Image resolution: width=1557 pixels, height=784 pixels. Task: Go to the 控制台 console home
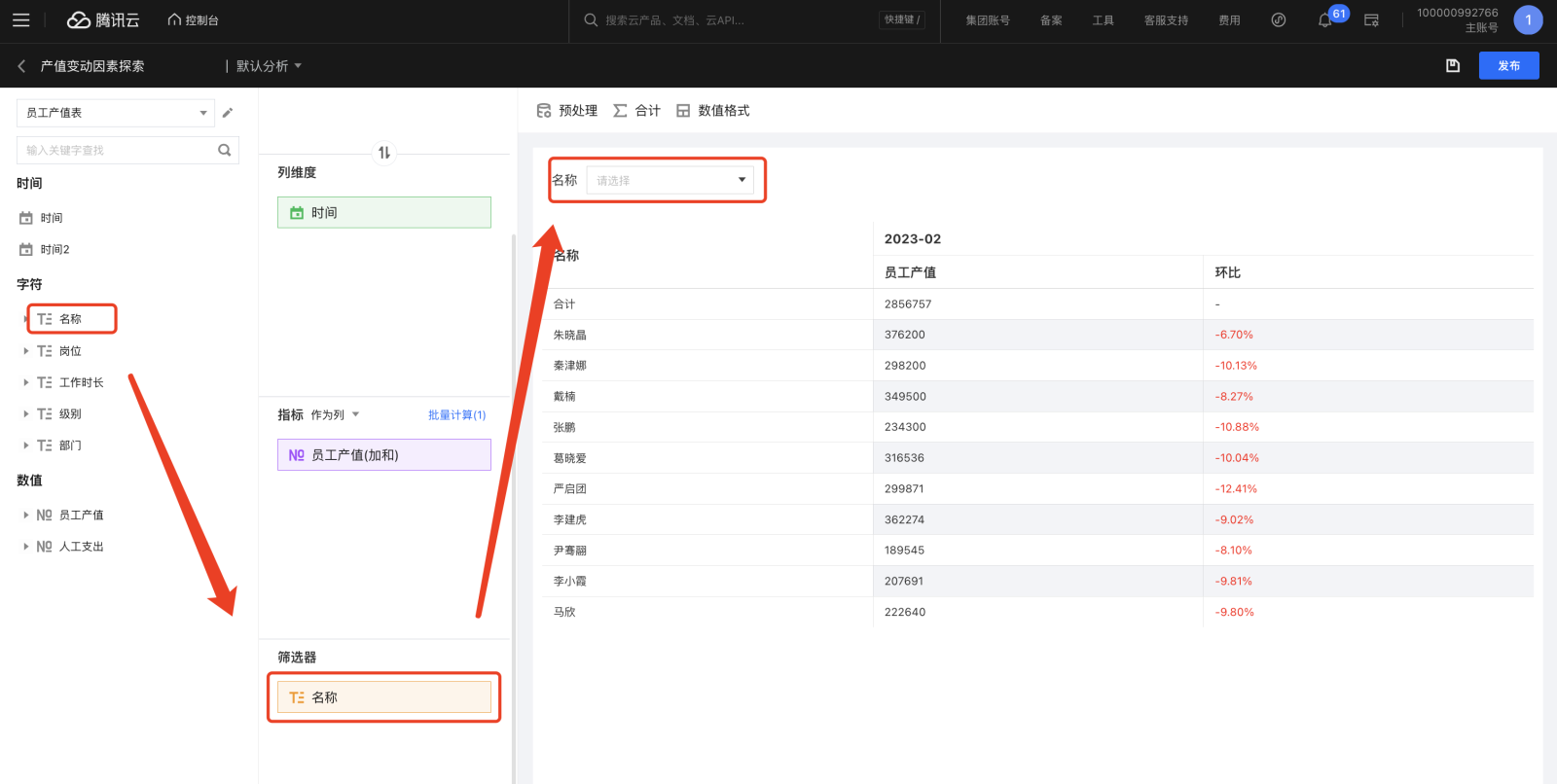coord(194,19)
